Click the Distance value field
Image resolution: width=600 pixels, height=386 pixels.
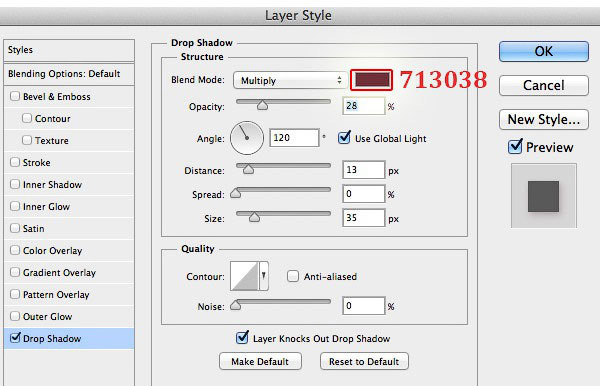pos(364,169)
